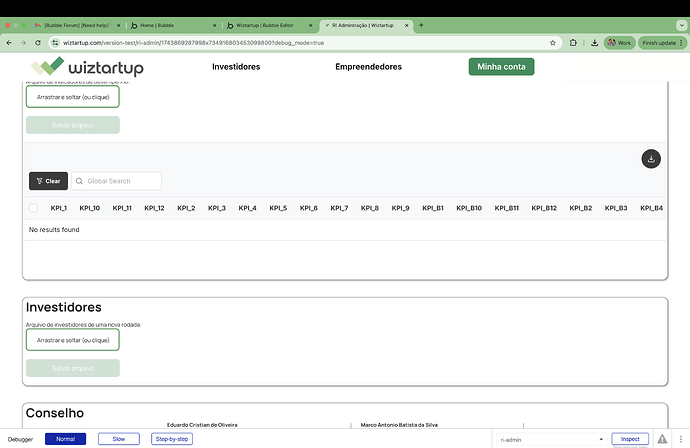Close the Home | Bubble tab
This screenshot has height=448, width=690.
215,26
